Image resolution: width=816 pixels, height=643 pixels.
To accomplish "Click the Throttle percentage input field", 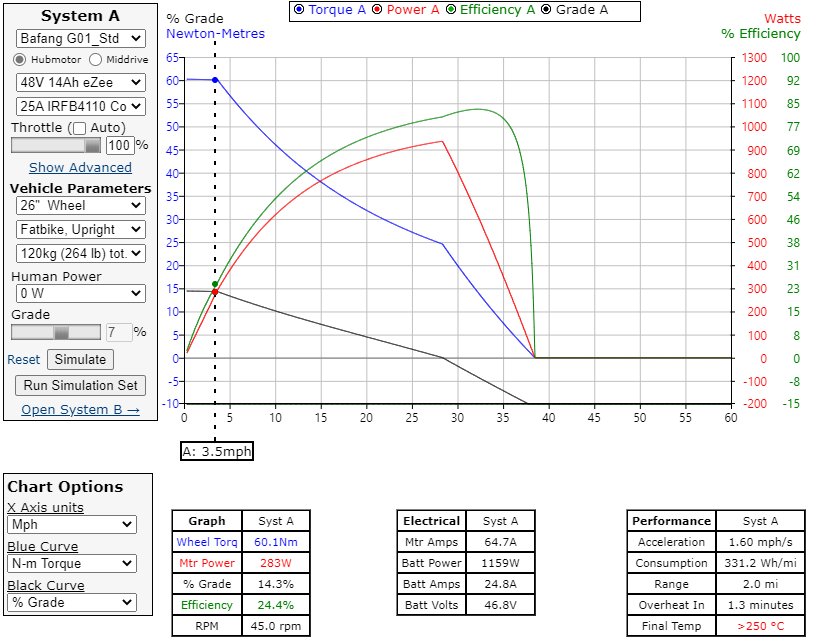I will [x=119, y=145].
